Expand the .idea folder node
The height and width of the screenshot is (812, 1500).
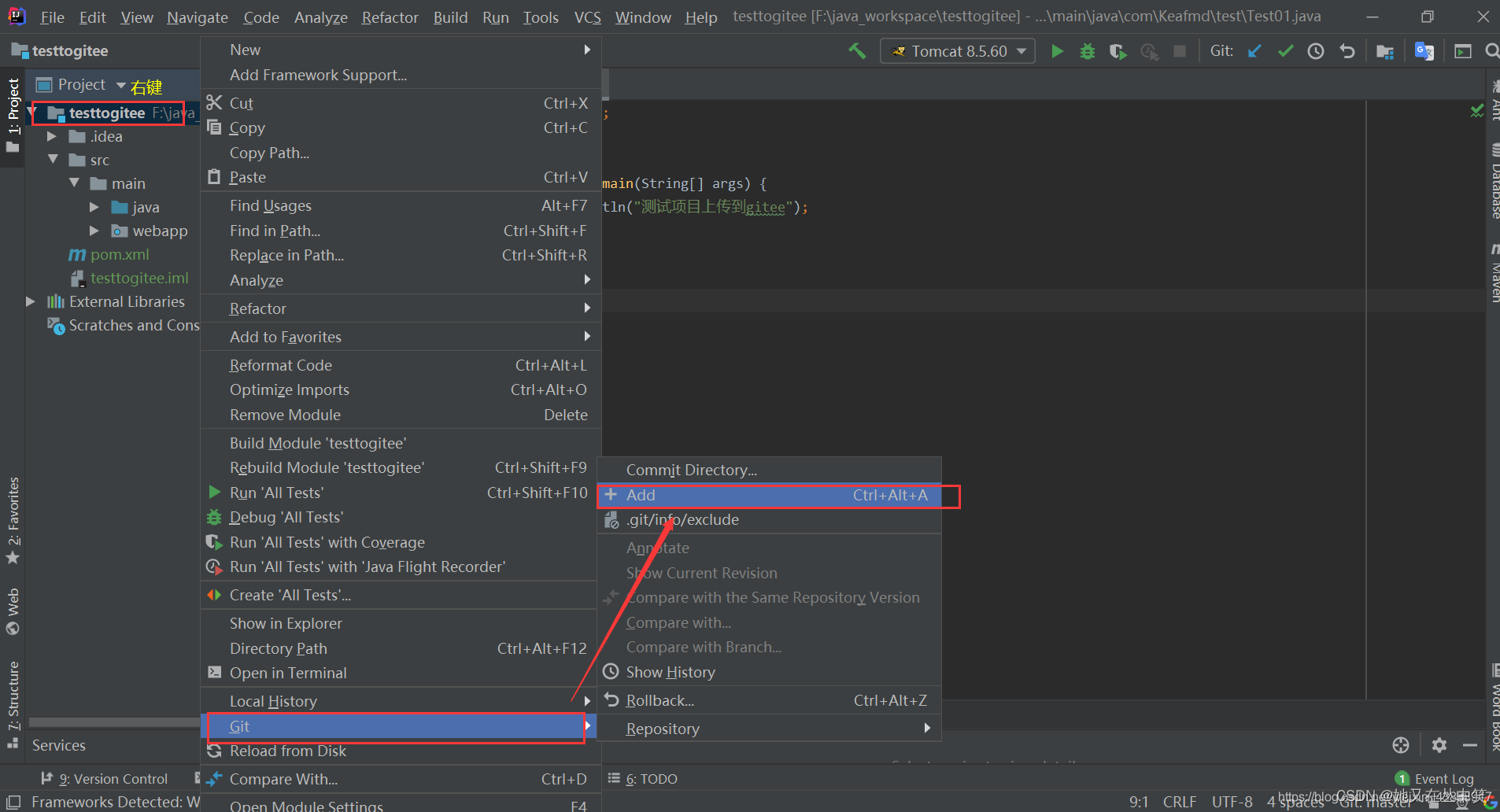pyautogui.click(x=52, y=136)
